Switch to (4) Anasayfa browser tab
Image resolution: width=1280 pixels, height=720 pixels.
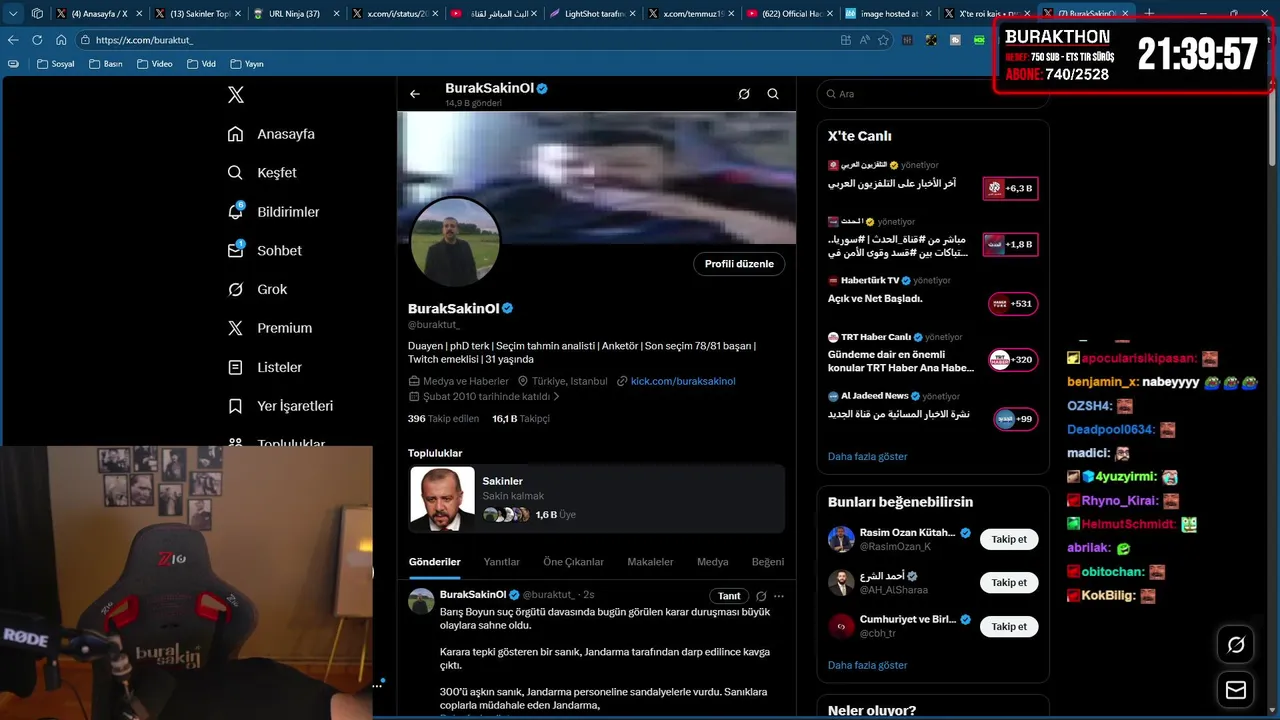coord(97,14)
